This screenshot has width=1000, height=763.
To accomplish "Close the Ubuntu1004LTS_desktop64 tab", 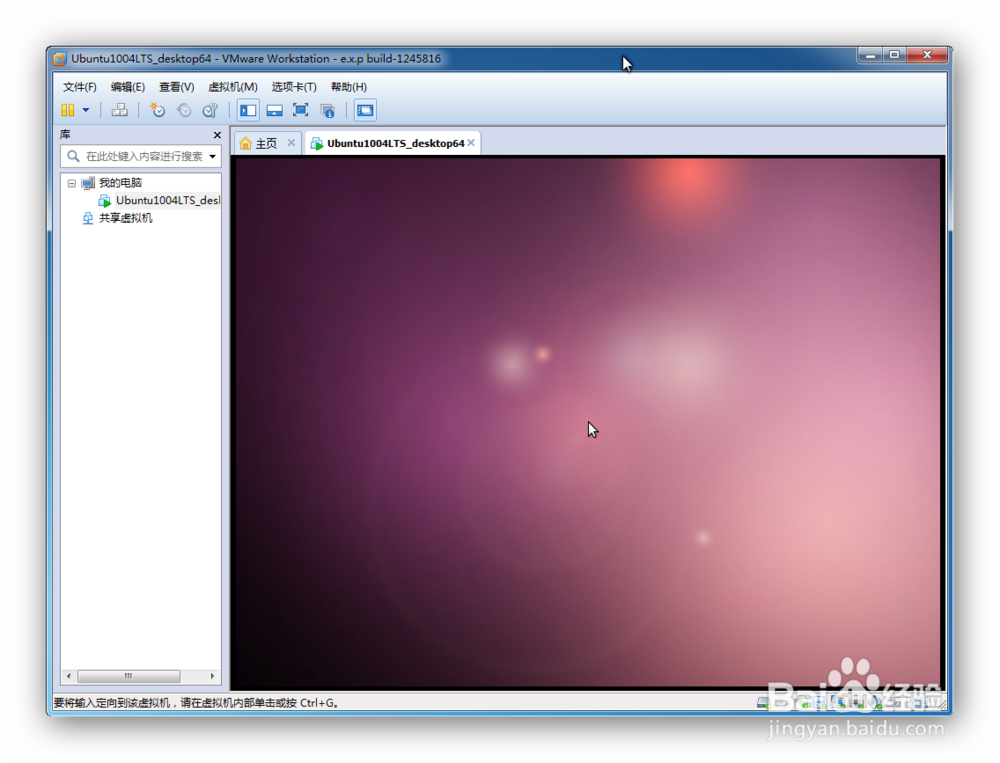I will pos(471,143).
